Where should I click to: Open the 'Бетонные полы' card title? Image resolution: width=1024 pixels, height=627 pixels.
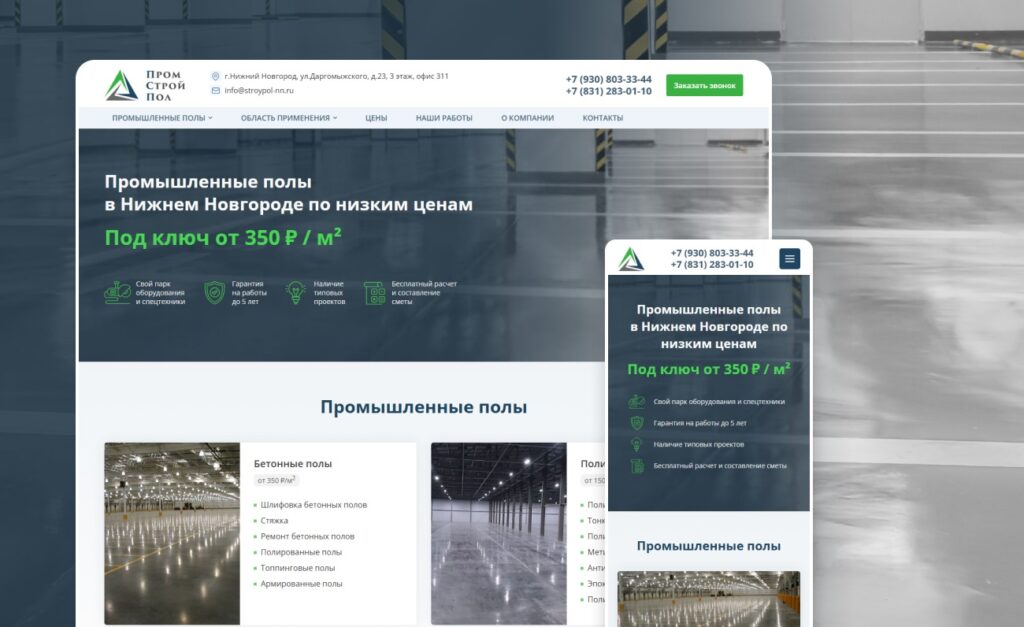[293, 464]
